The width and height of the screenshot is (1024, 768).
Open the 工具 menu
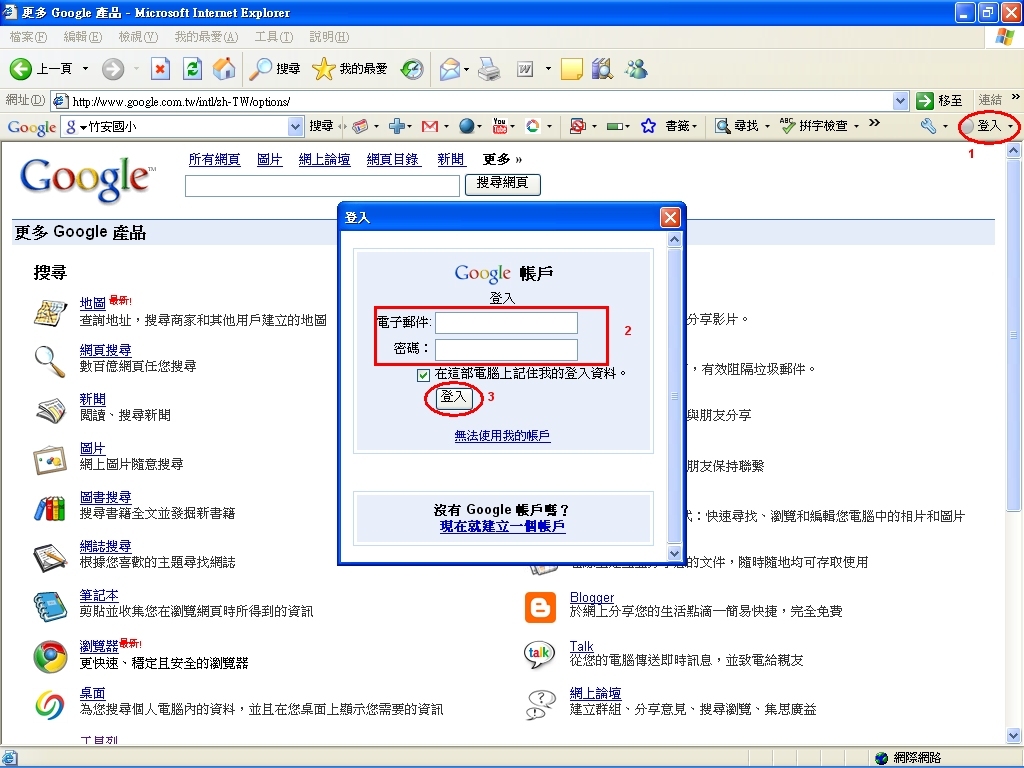(x=274, y=37)
